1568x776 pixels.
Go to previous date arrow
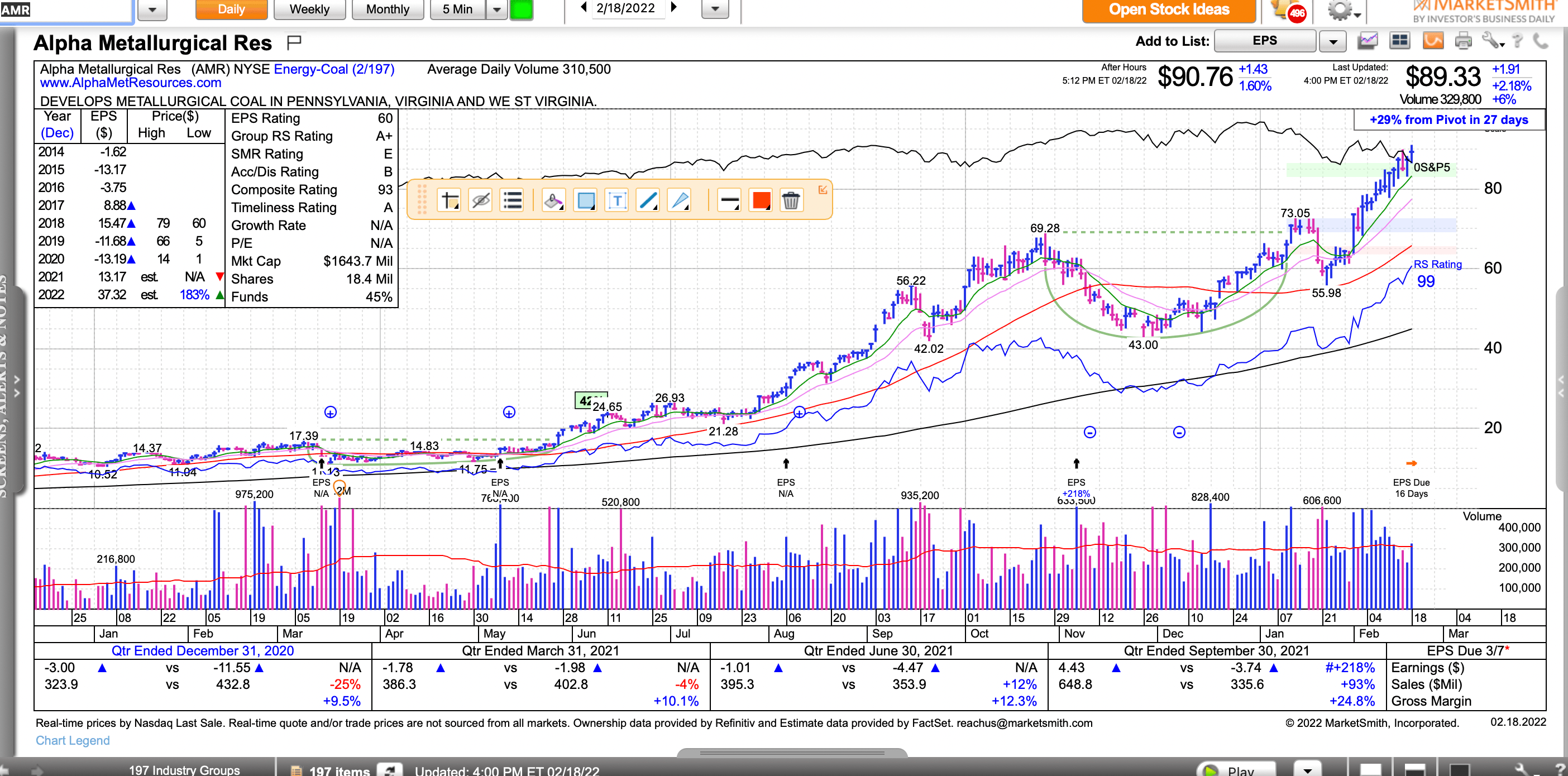583,7
